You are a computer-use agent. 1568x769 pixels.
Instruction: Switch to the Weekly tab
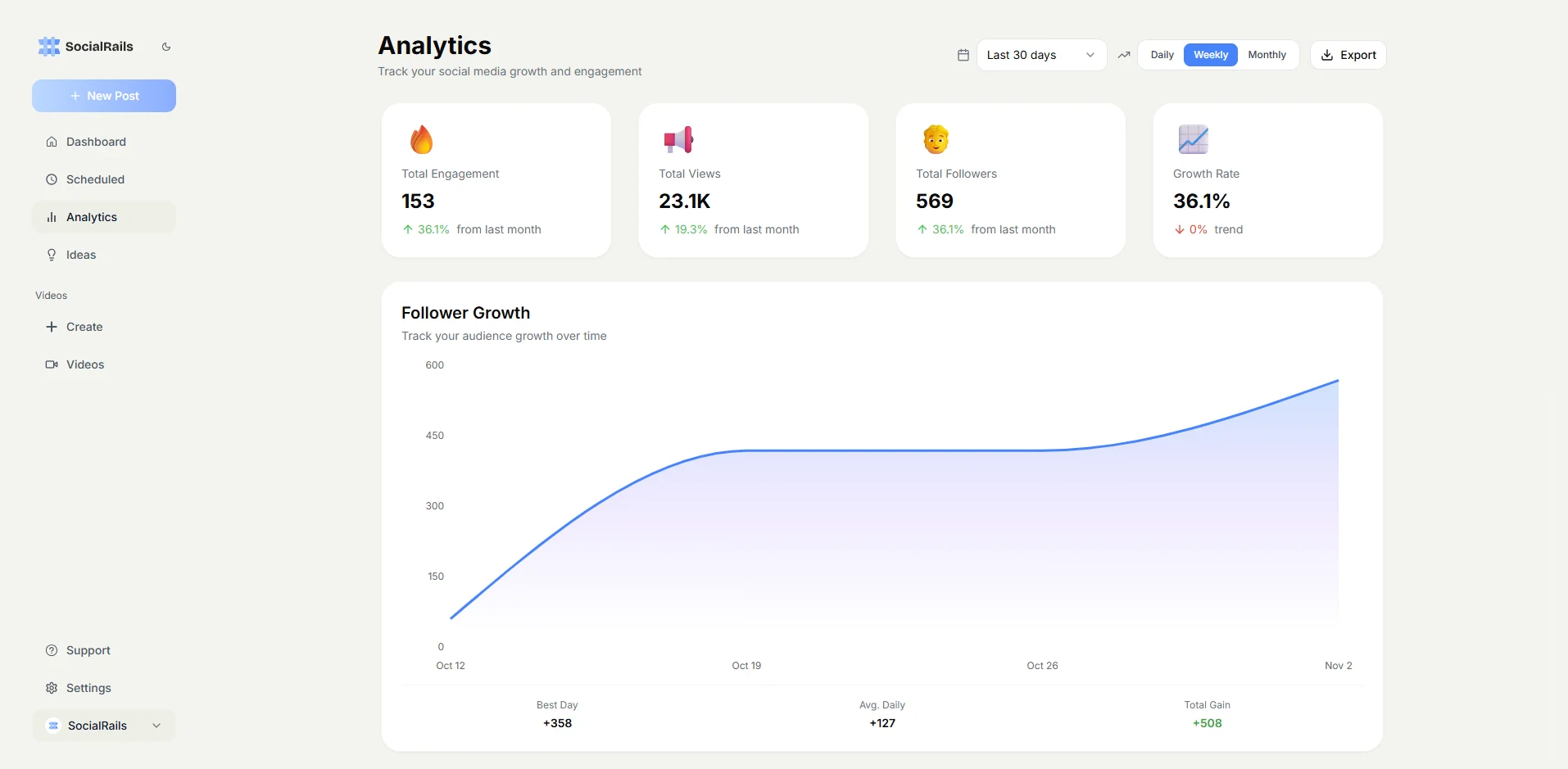[1211, 54]
